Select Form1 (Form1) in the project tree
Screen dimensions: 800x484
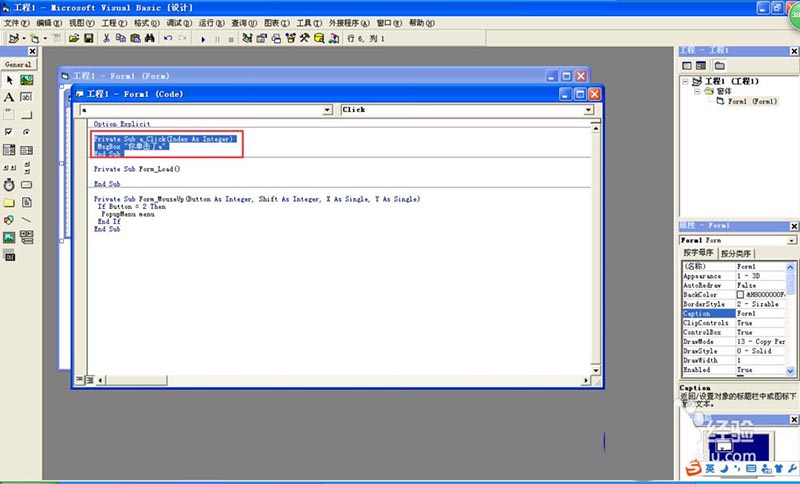click(x=752, y=101)
